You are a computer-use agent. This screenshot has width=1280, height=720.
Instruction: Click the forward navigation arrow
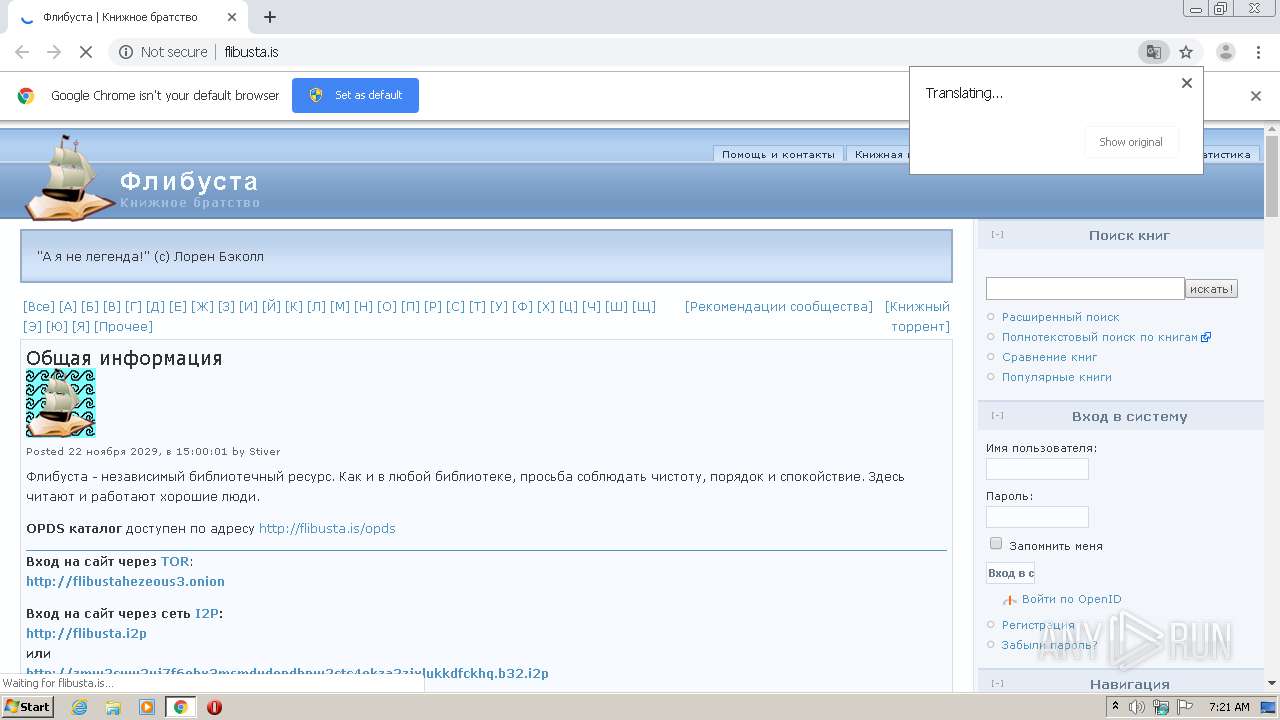[54, 52]
